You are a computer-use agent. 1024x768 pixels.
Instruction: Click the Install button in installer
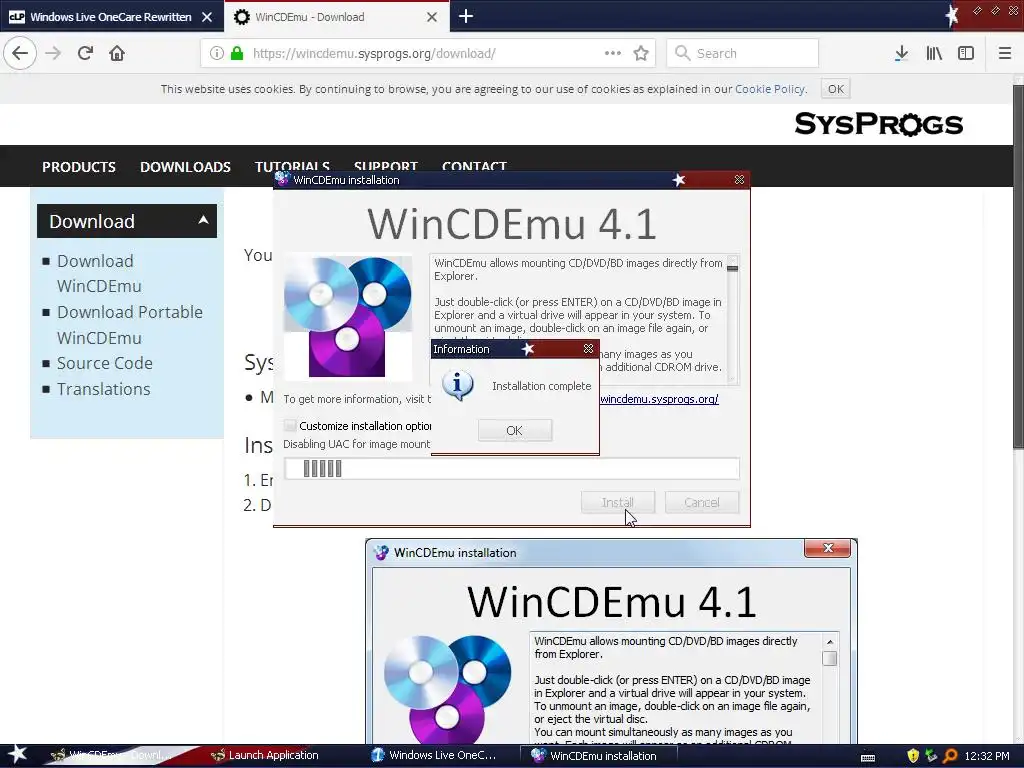point(618,502)
